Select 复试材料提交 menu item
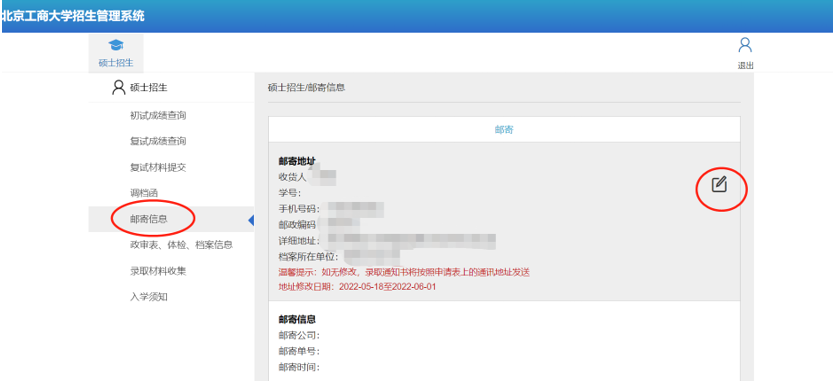 pyautogui.click(x=158, y=167)
